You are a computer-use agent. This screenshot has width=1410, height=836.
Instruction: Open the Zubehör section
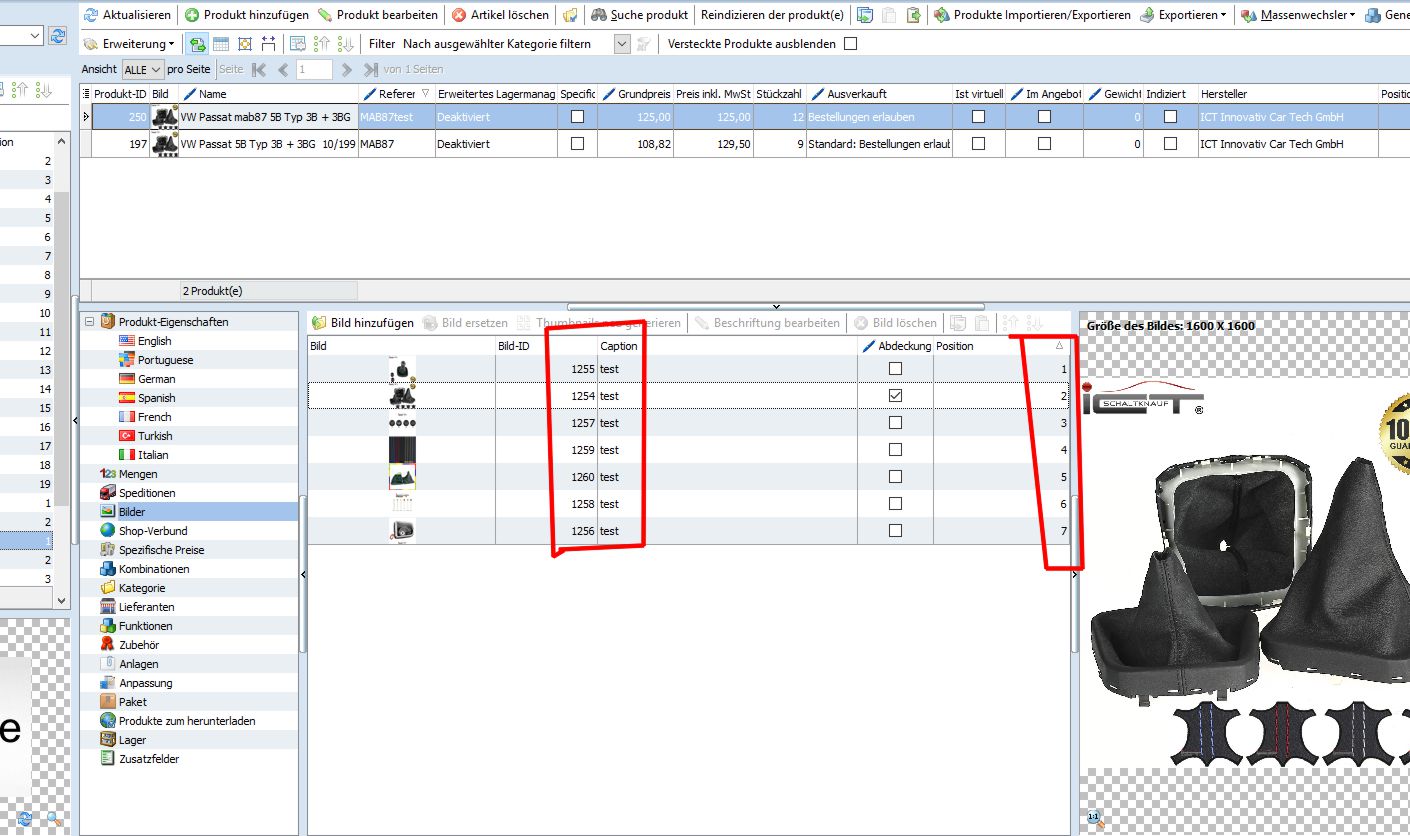point(130,645)
